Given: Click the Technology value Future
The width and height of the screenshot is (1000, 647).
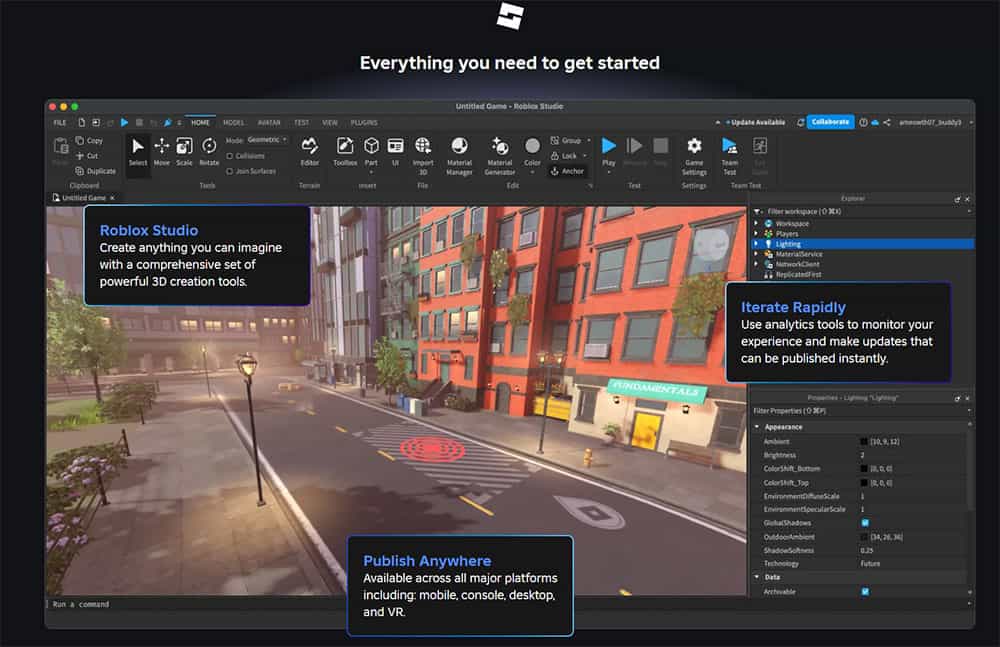Looking at the screenshot, I should click(x=870, y=563).
